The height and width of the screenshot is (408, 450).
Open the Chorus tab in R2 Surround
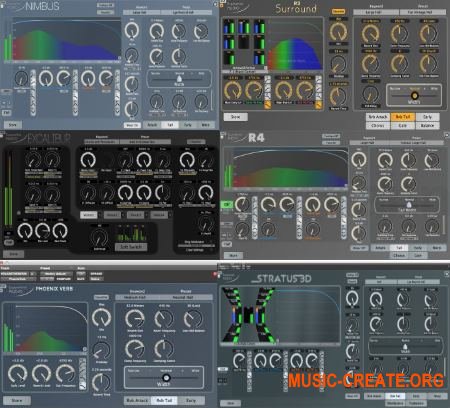click(x=378, y=126)
